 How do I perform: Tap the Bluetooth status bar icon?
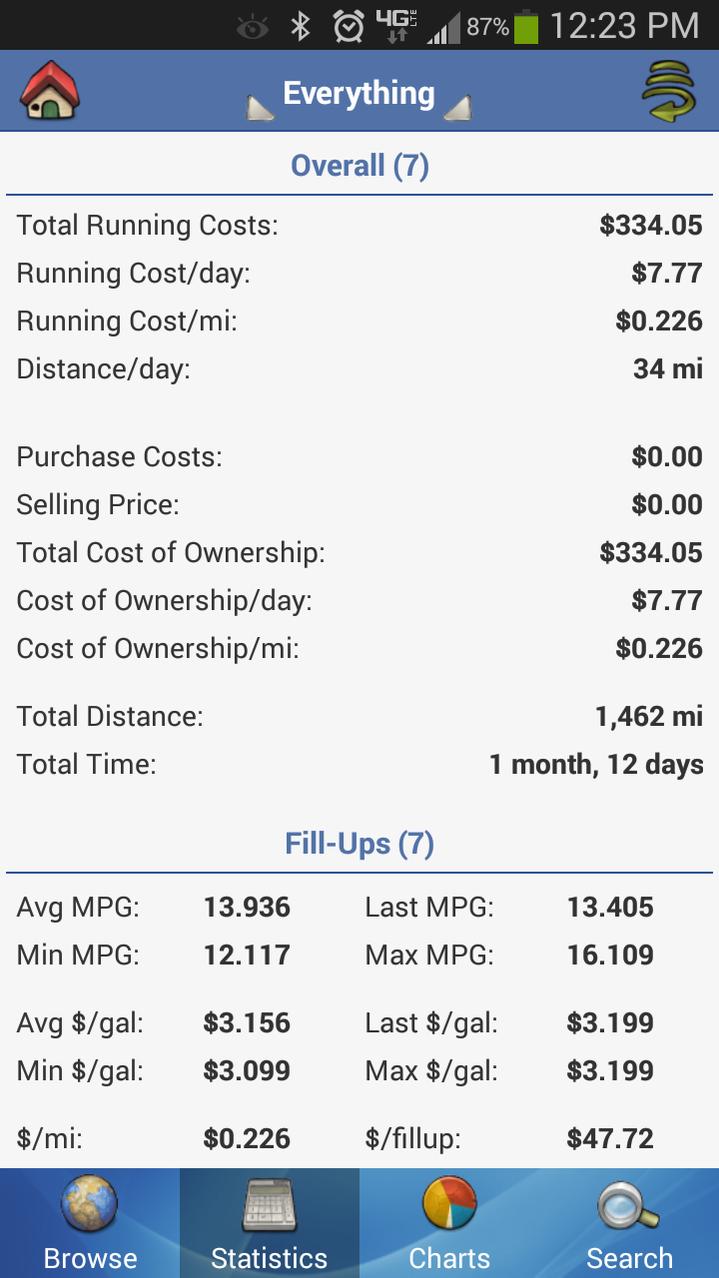click(300, 25)
